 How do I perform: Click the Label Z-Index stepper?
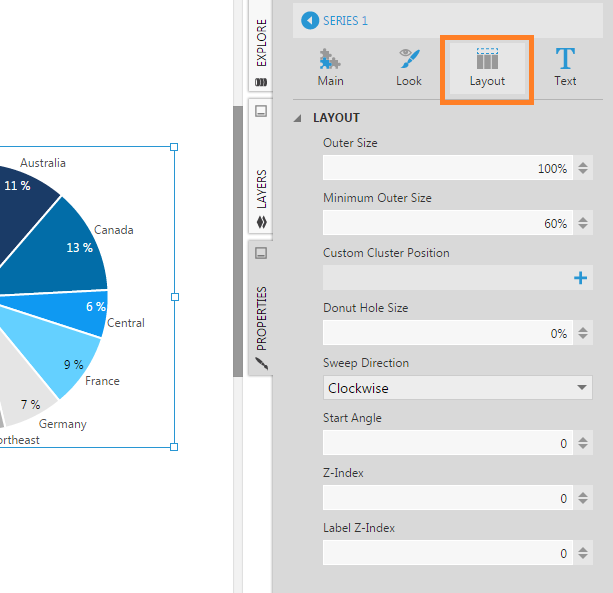[583, 553]
